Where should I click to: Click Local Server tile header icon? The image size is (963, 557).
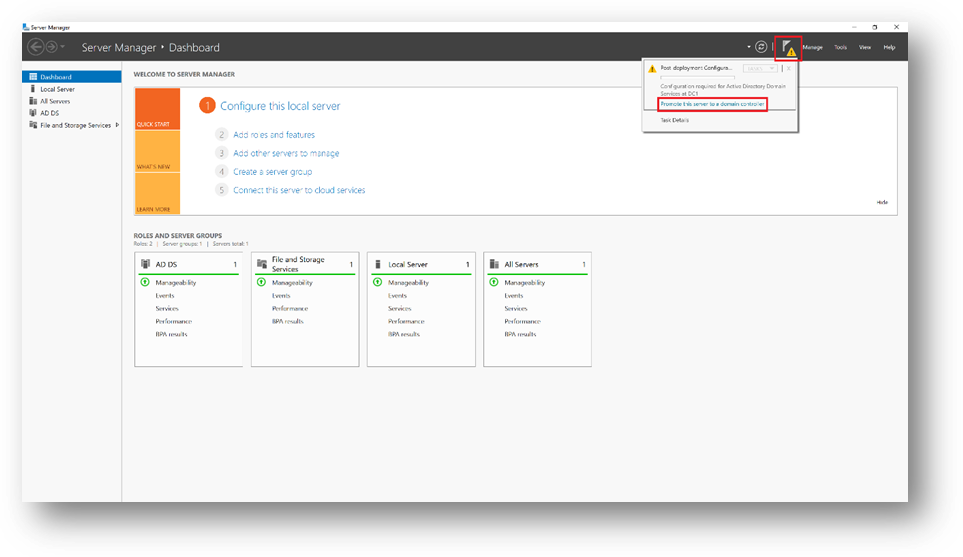coord(378,264)
